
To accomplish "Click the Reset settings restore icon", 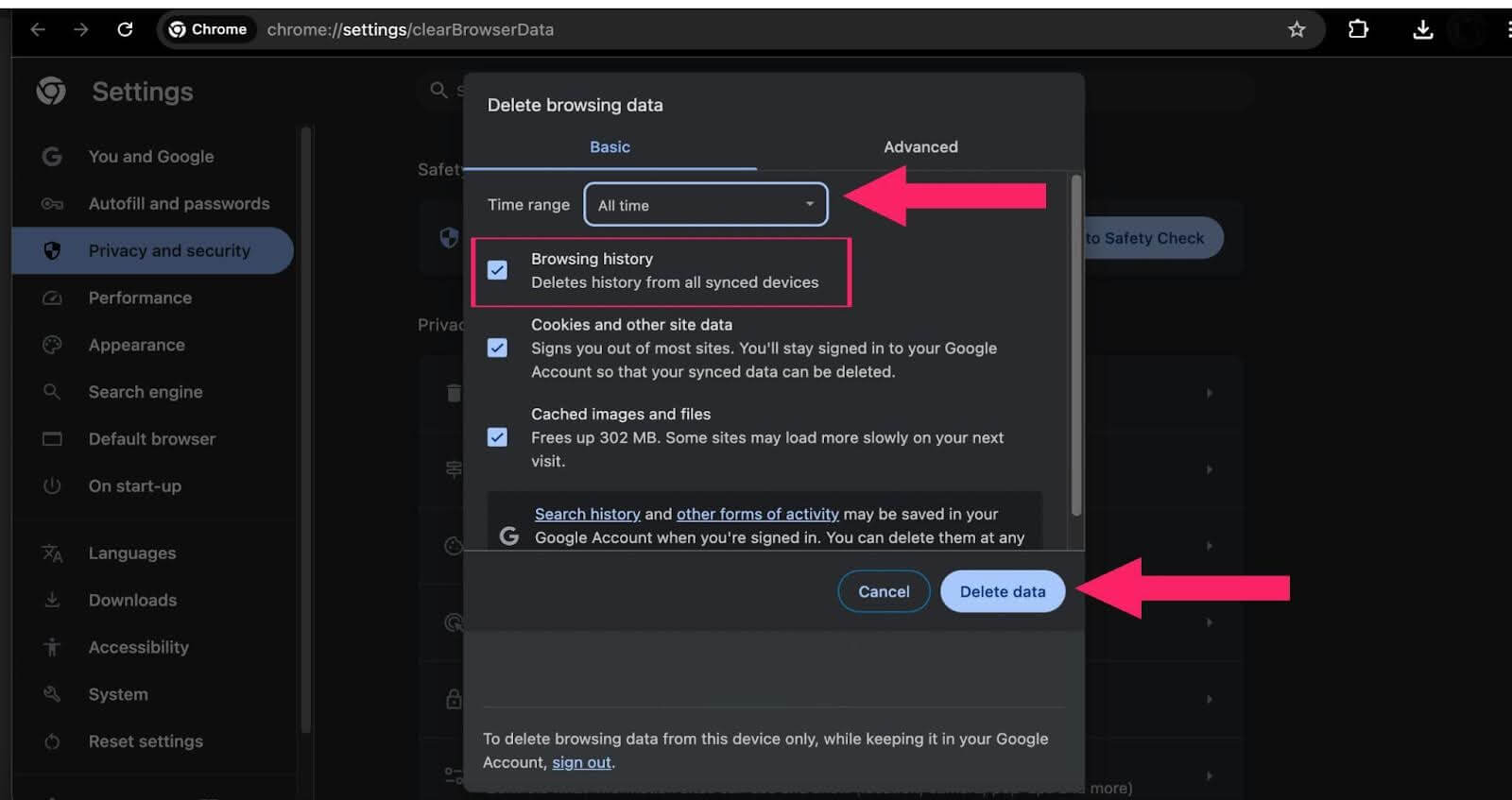I will click(52, 741).
